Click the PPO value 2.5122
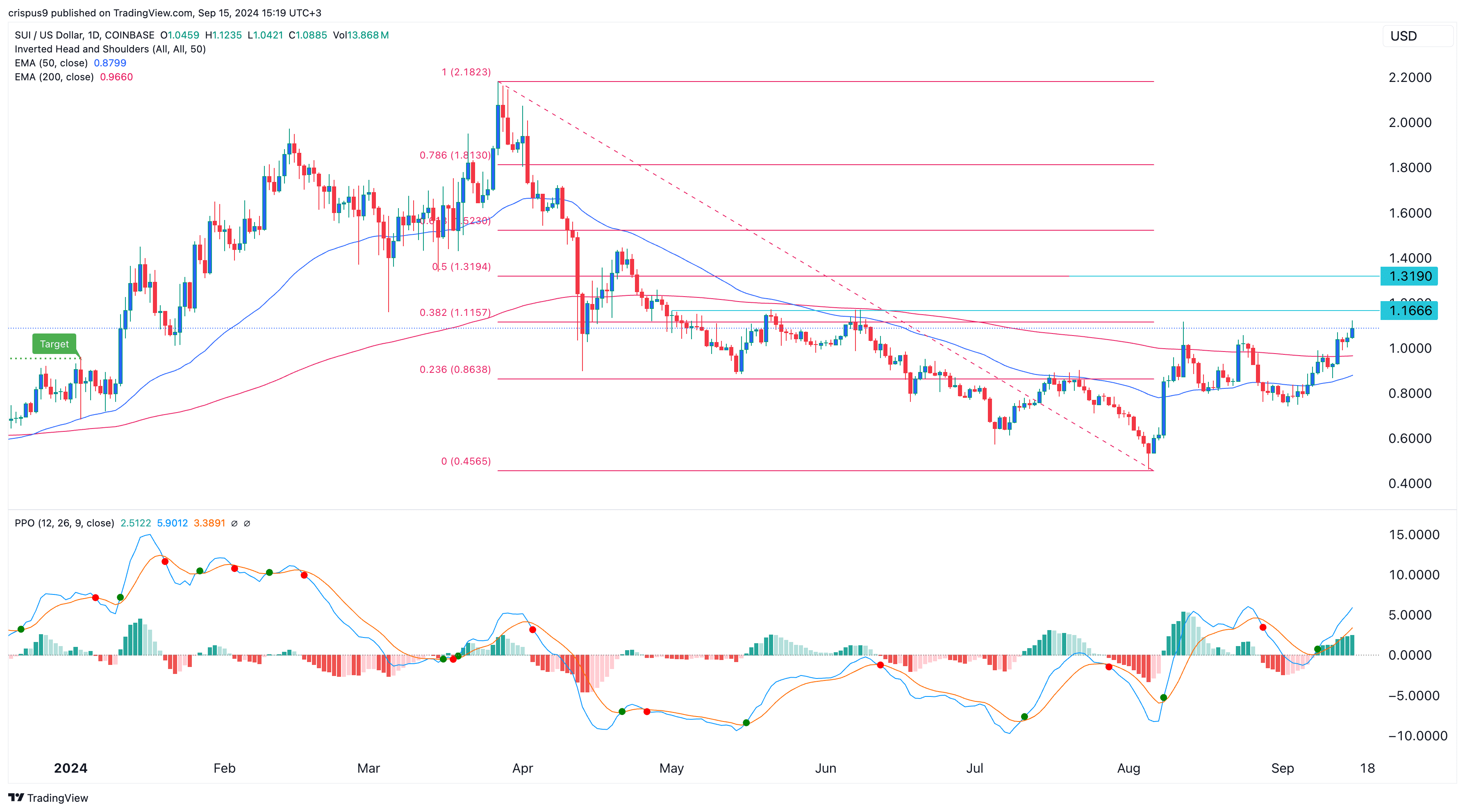 click(136, 523)
